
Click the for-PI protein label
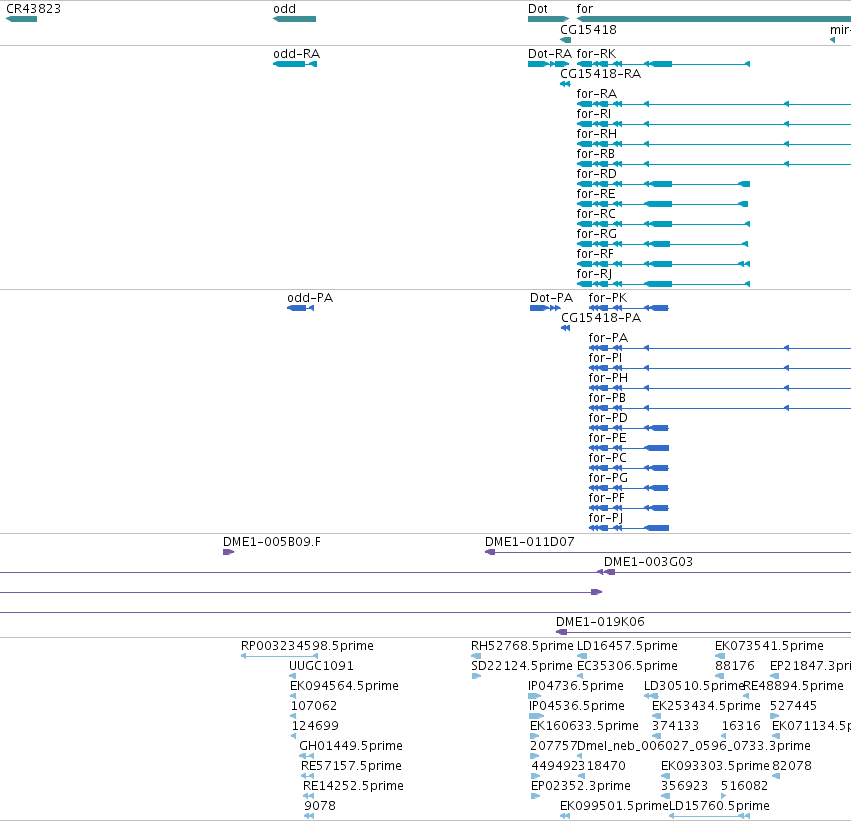point(605,358)
